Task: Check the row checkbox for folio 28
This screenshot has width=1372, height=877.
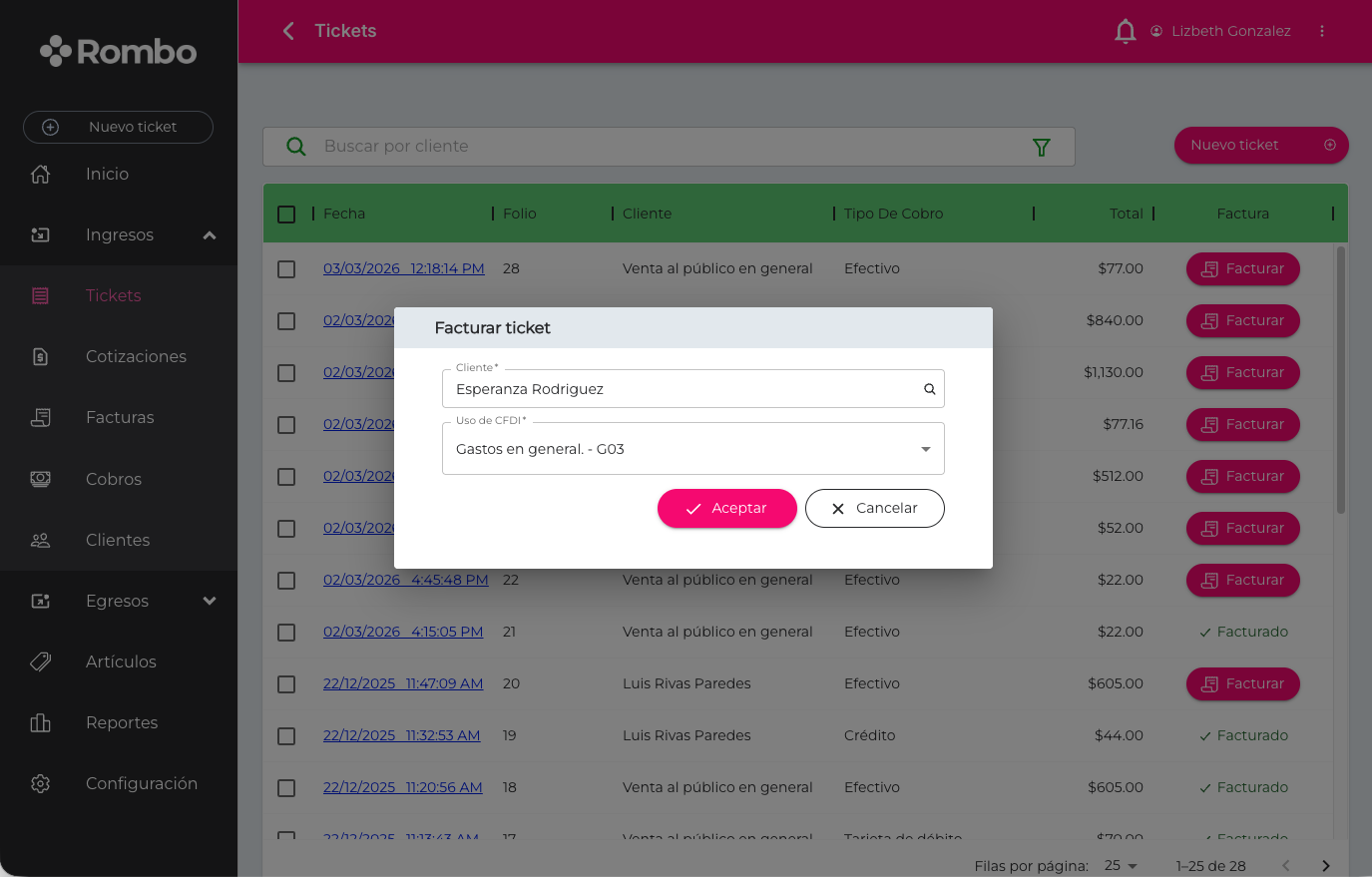Action: [x=286, y=269]
